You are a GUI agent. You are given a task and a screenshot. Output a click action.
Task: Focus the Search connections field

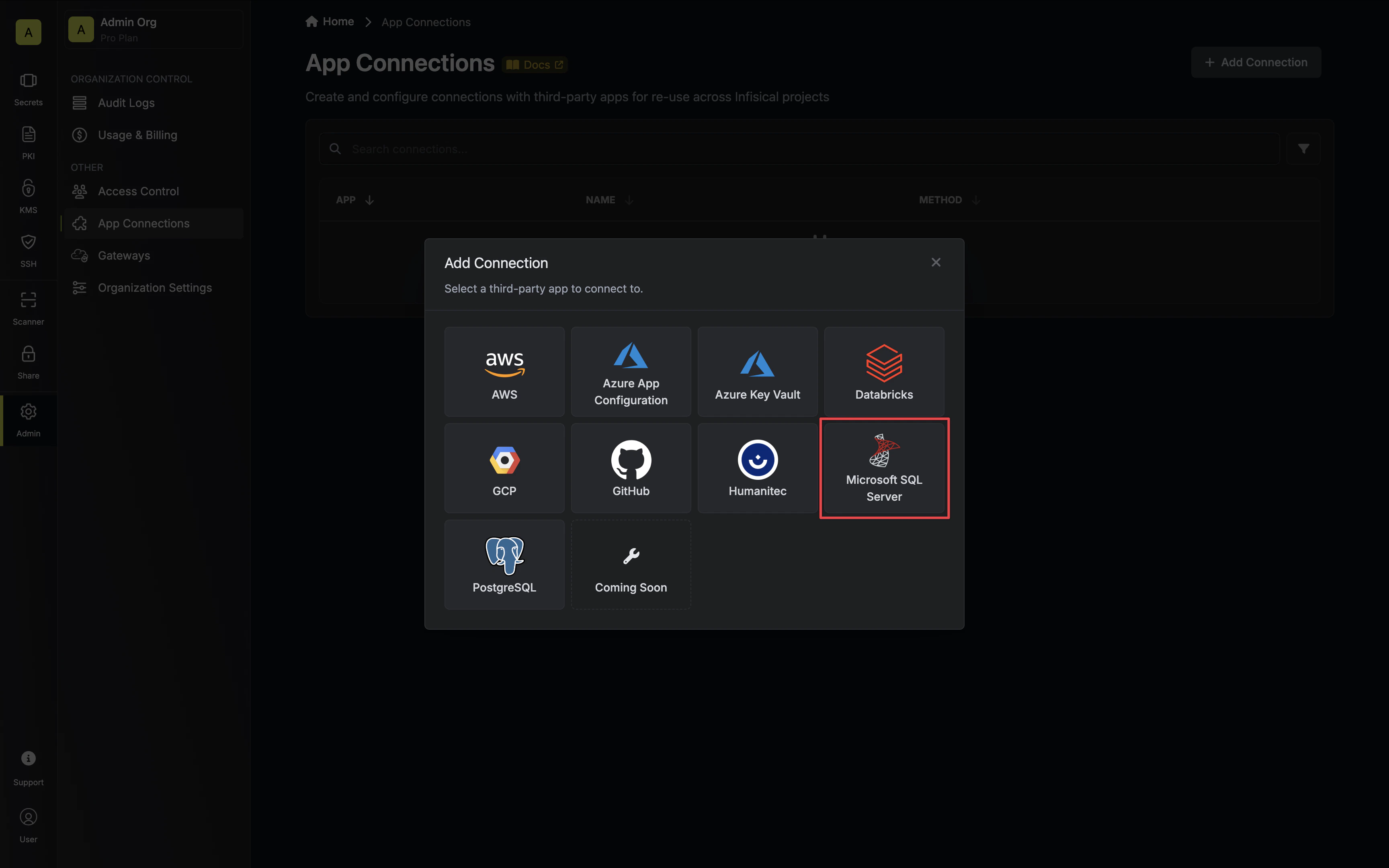tap(799, 149)
